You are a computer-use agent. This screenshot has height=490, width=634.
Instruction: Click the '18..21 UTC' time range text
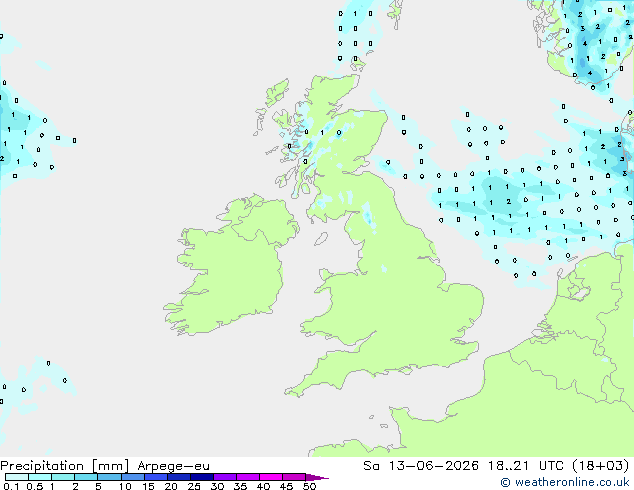point(526,466)
